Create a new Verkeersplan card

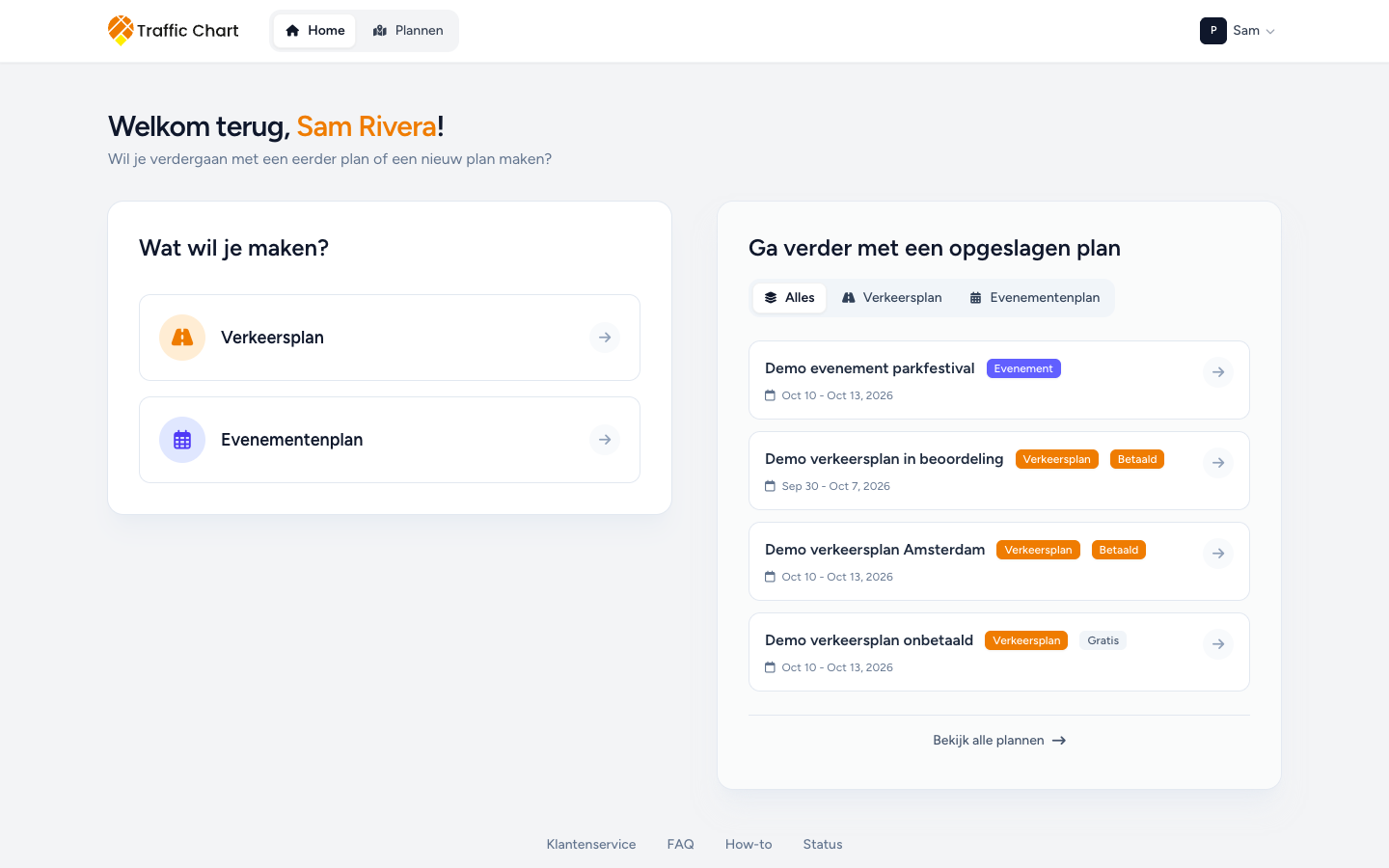pyautogui.click(x=390, y=338)
